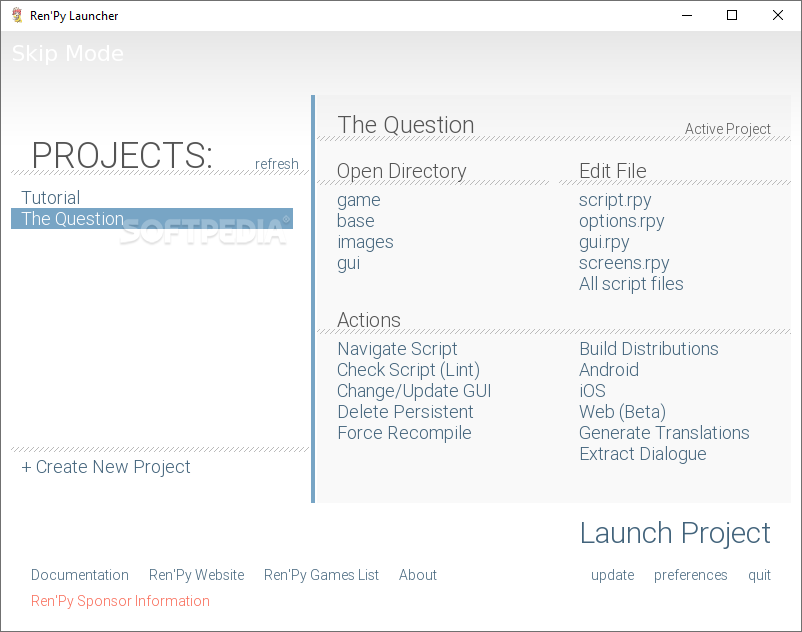Click Extract Dialogue
This screenshot has height=632, width=802.
[642, 454]
